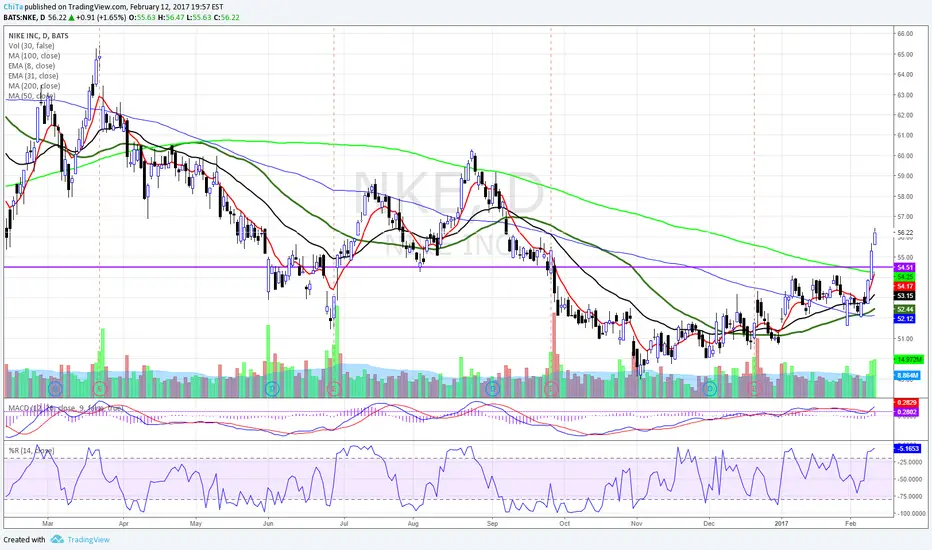Screen dimensions: 932x550
Task: Click the 2017 label on time axis
Action: click(x=781, y=524)
